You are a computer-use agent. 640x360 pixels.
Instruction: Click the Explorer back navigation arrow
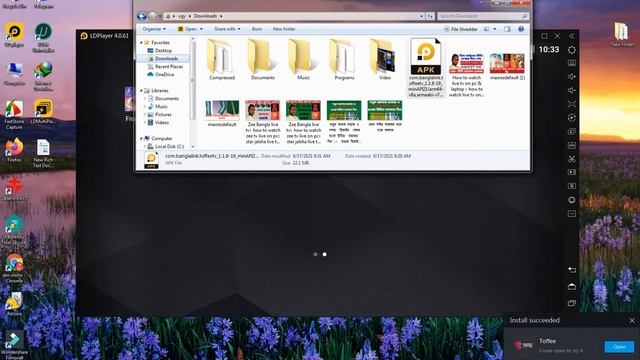[142, 16]
